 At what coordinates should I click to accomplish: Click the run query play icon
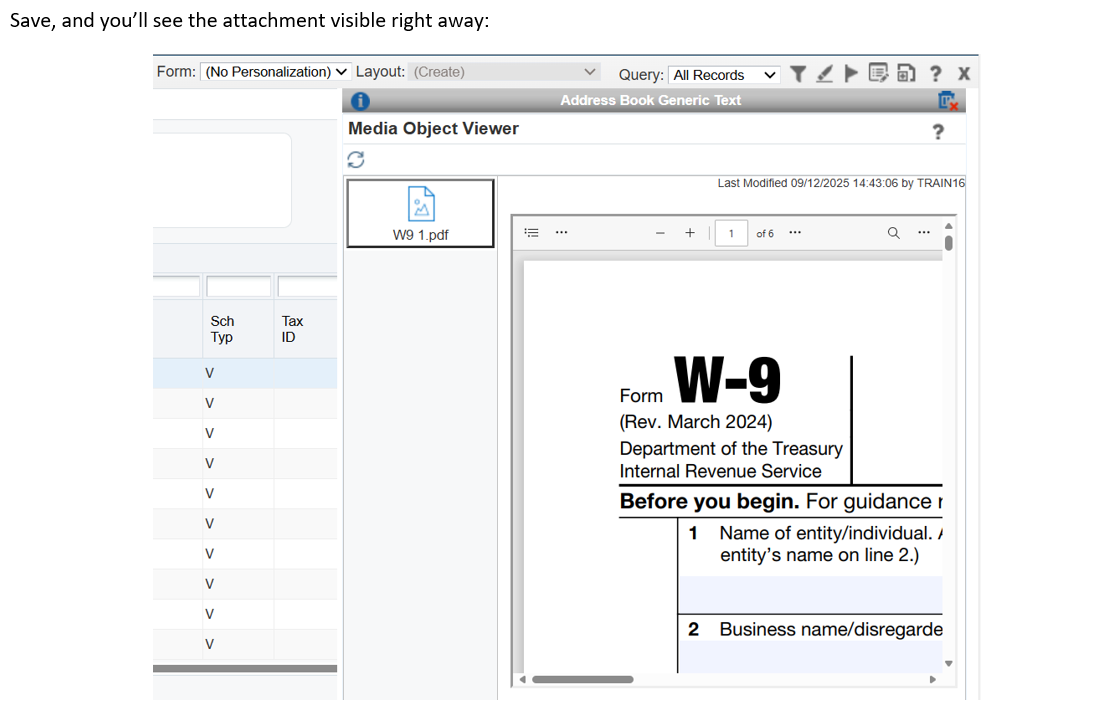click(x=851, y=74)
